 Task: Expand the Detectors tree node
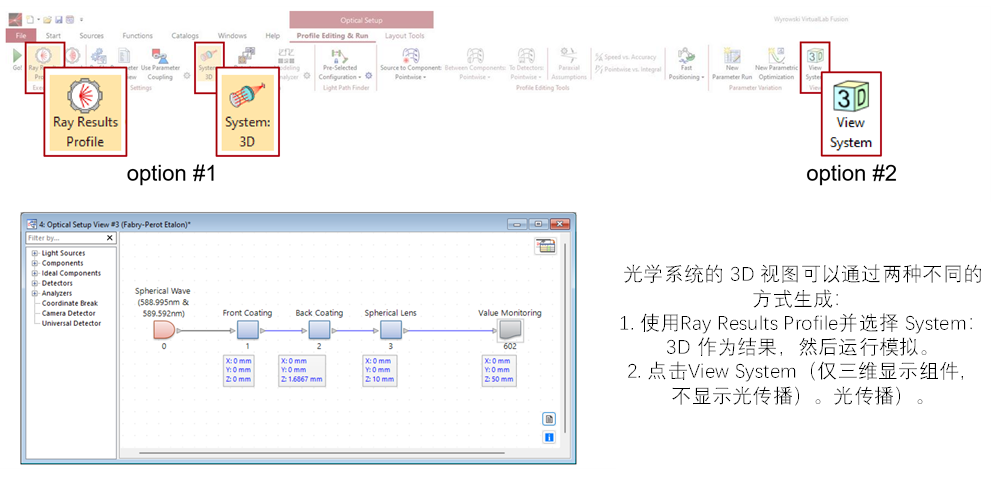(x=35, y=284)
